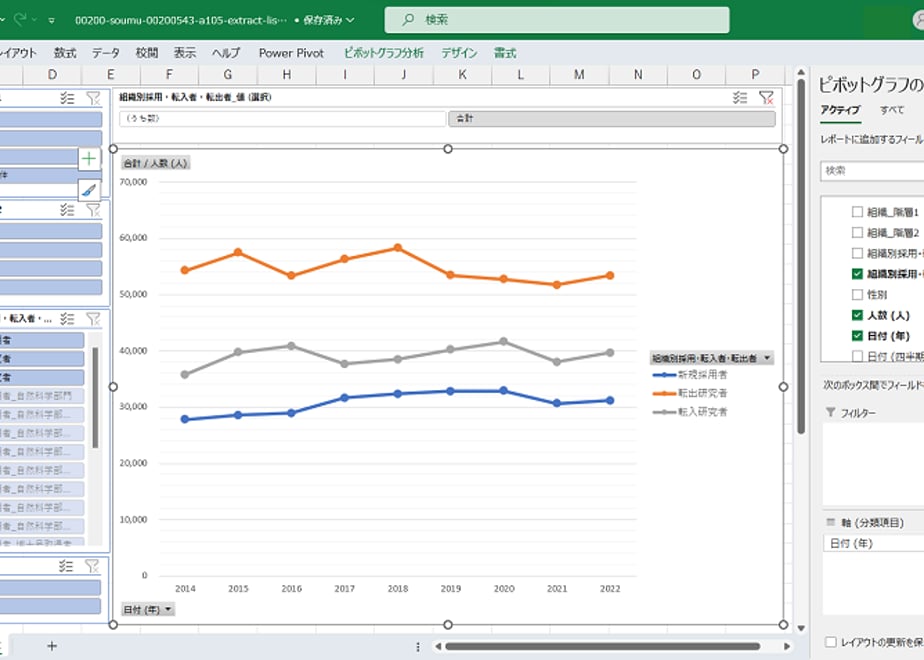Click the horizontal scrollbar thumb
This screenshot has width=924, height=660.
point(602,646)
